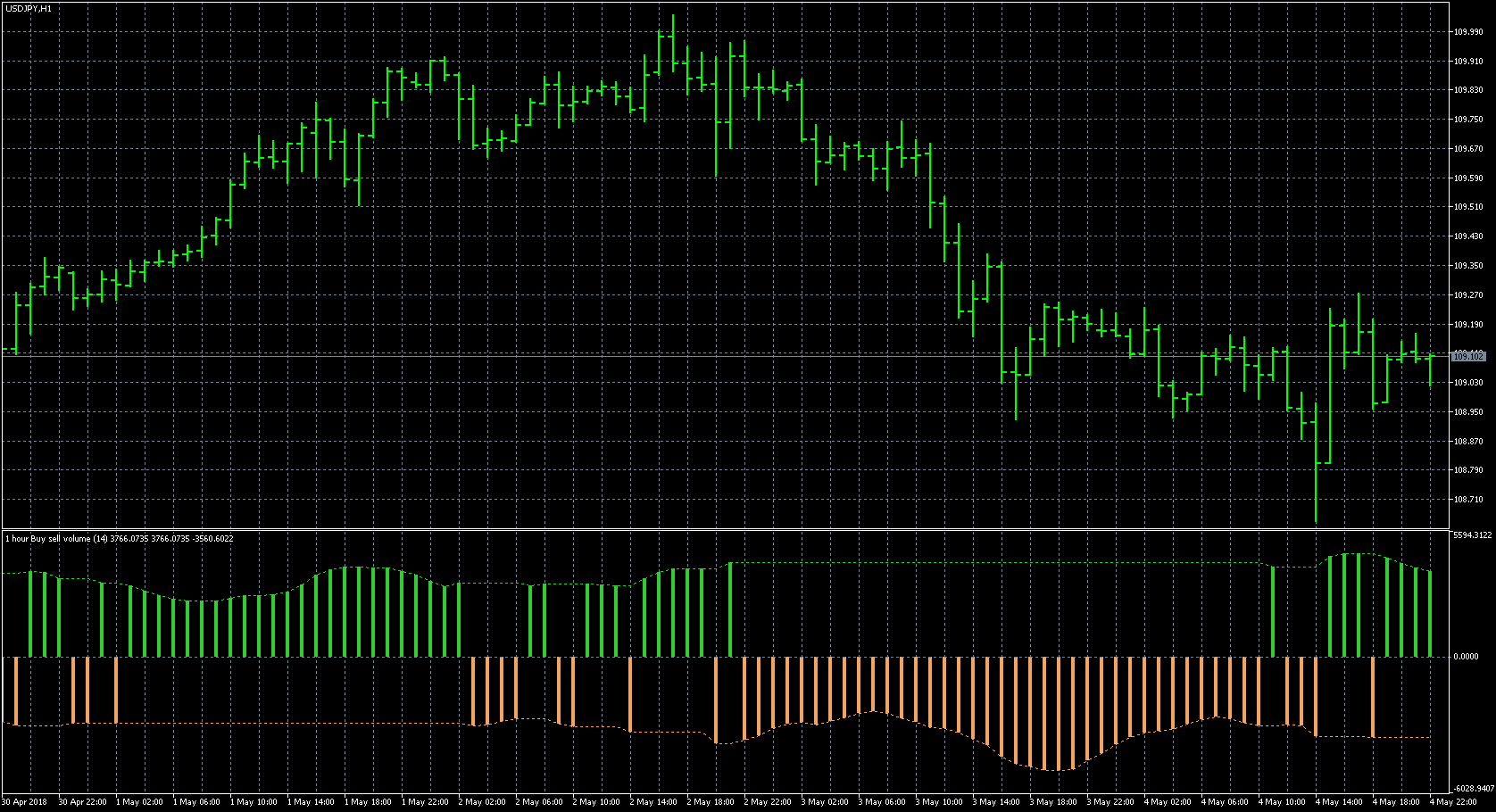The width and height of the screenshot is (1496, 812).
Task: Click the horizontal current price line on chart
Action: tap(723, 356)
